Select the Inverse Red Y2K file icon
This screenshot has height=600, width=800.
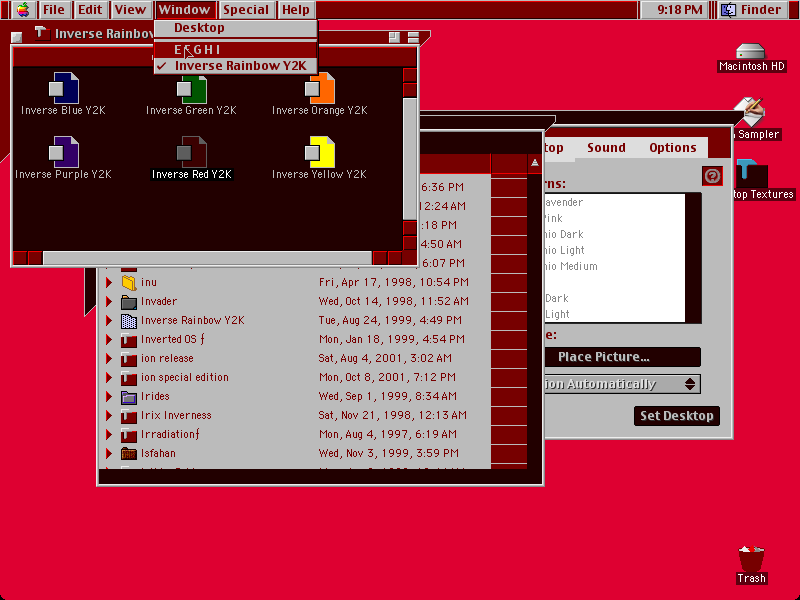[192, 152]
